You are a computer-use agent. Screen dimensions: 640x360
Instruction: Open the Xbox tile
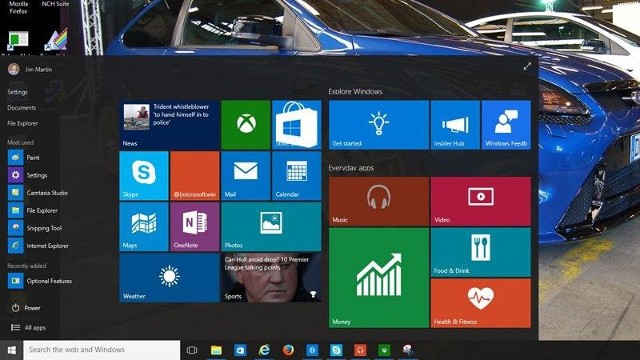(x=246, y=124)
